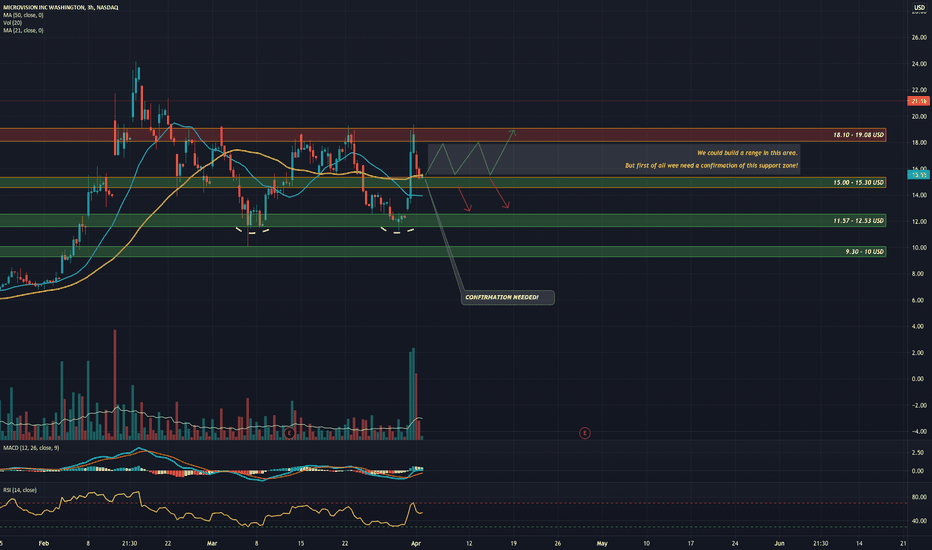Select the 11.57 - 12.53 USD support zone label

(858, 221)
